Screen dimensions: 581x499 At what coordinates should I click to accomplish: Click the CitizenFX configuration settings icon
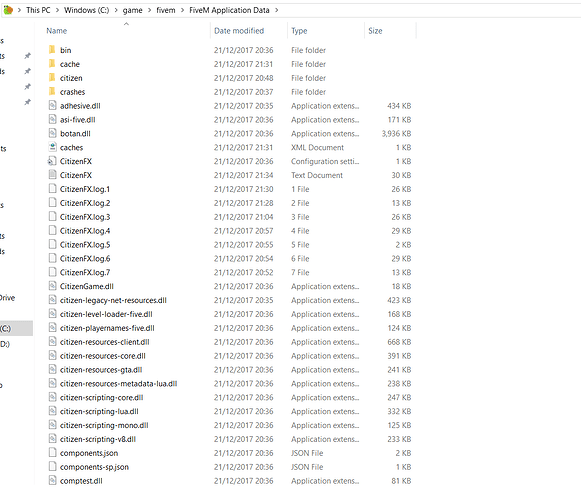pyautogui.click(x=52, y=161)
